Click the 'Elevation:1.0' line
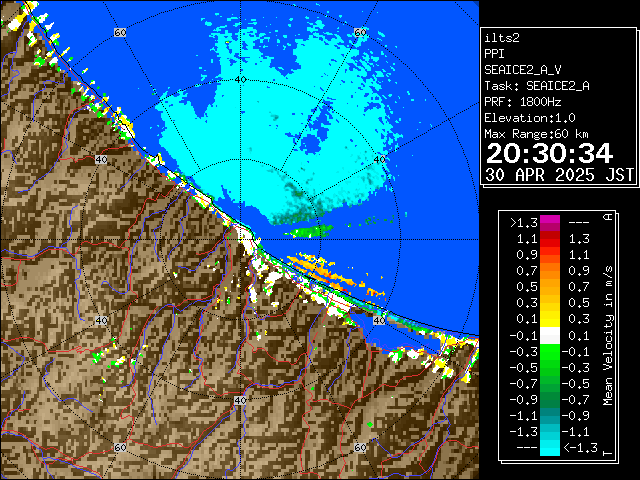Viewport: 640px width, 480px height. pos(530,118)
